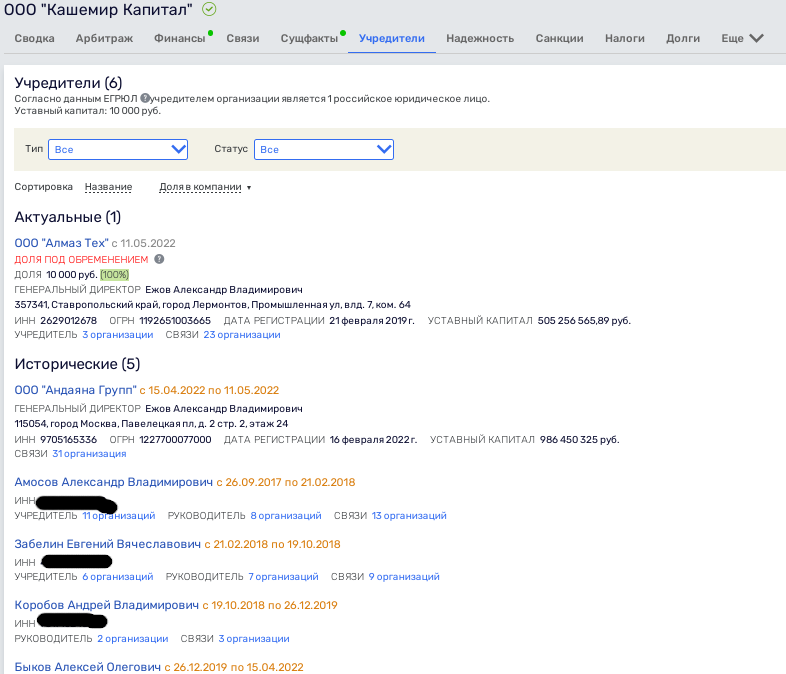
Task: Click the ЕГРЮЛ help question mark icon
Action: [145, 98]
